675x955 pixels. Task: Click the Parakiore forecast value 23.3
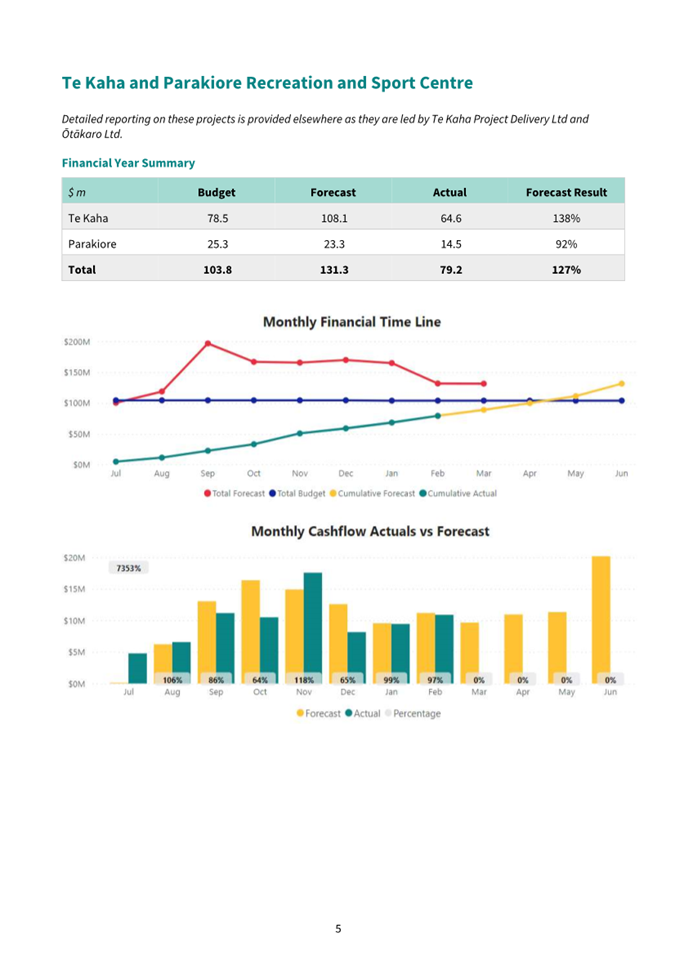(x=334, y=244)
